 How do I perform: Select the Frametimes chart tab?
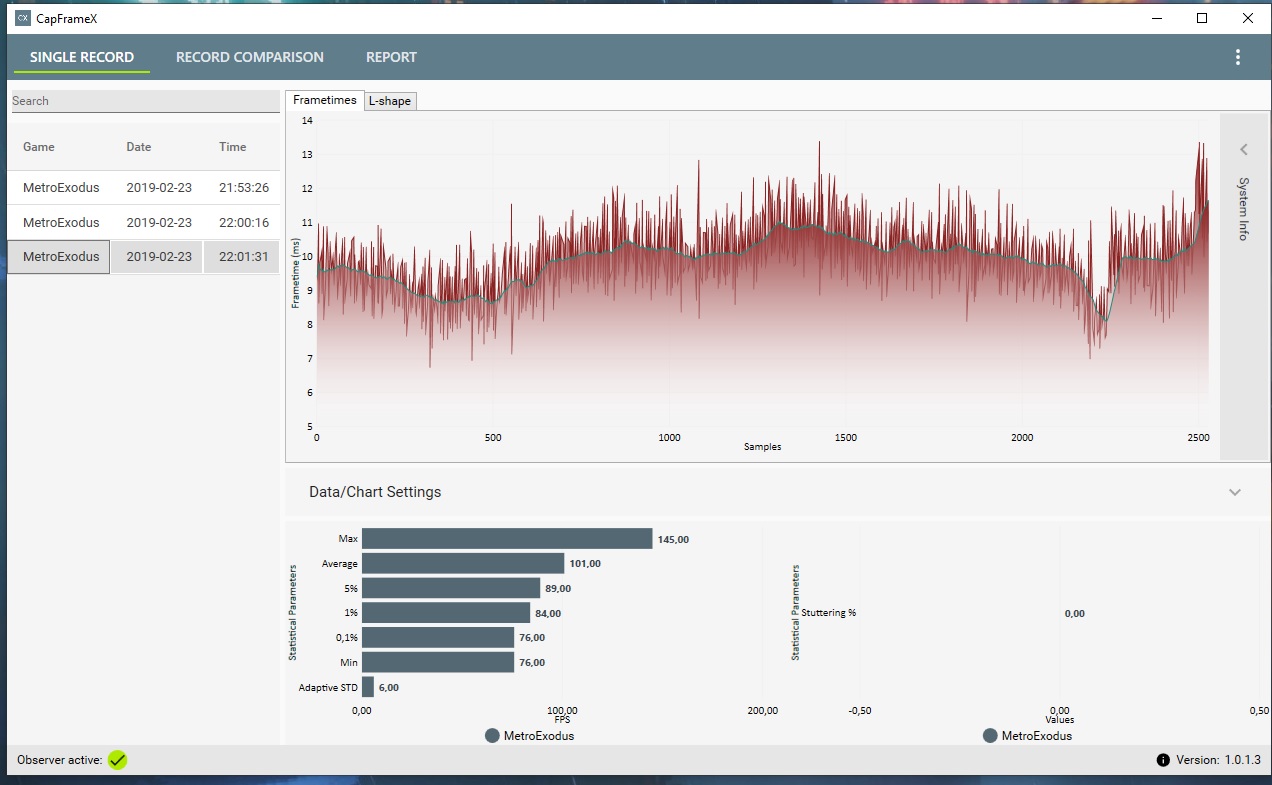324,100
